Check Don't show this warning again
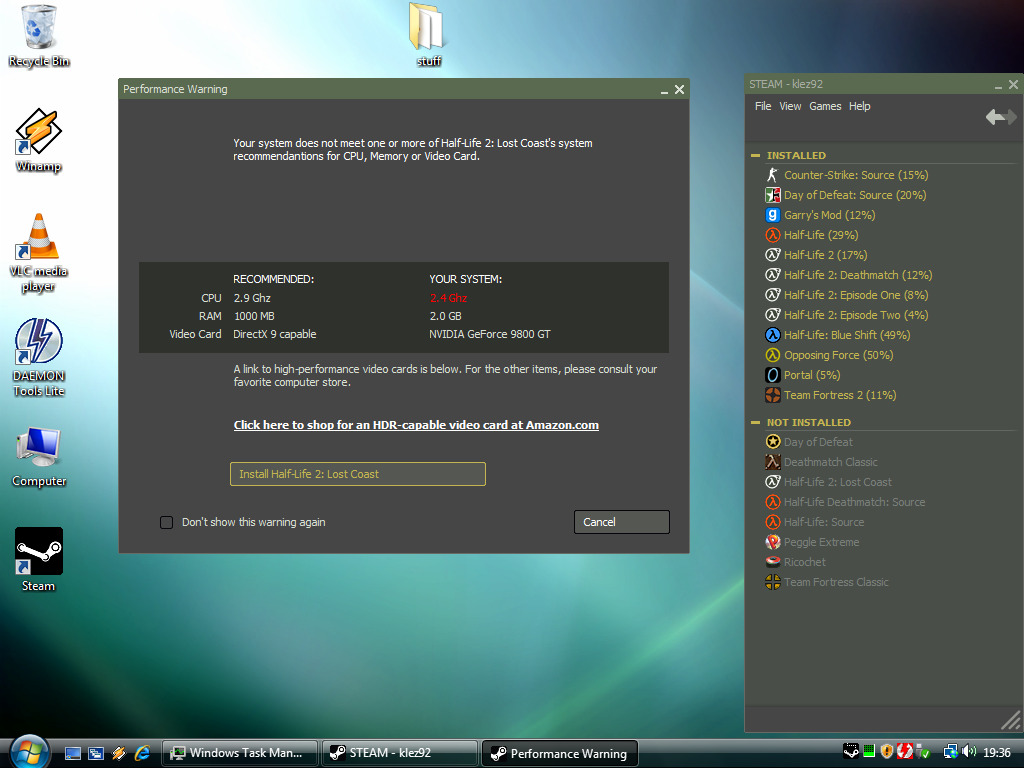The width and height of the screenshot is (1024, 768). pos(167,522)
